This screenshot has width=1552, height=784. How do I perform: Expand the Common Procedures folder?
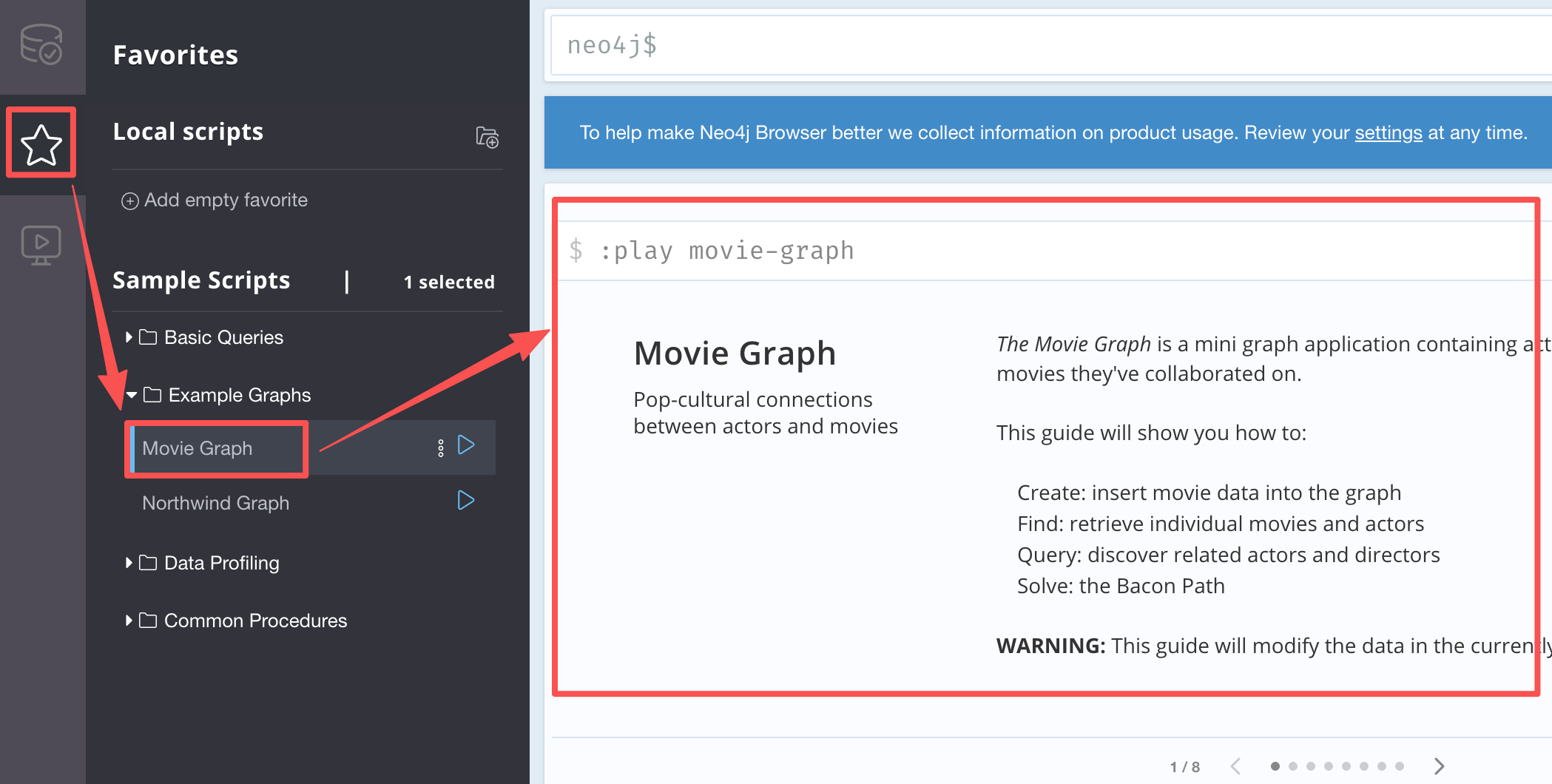[237, 621]
